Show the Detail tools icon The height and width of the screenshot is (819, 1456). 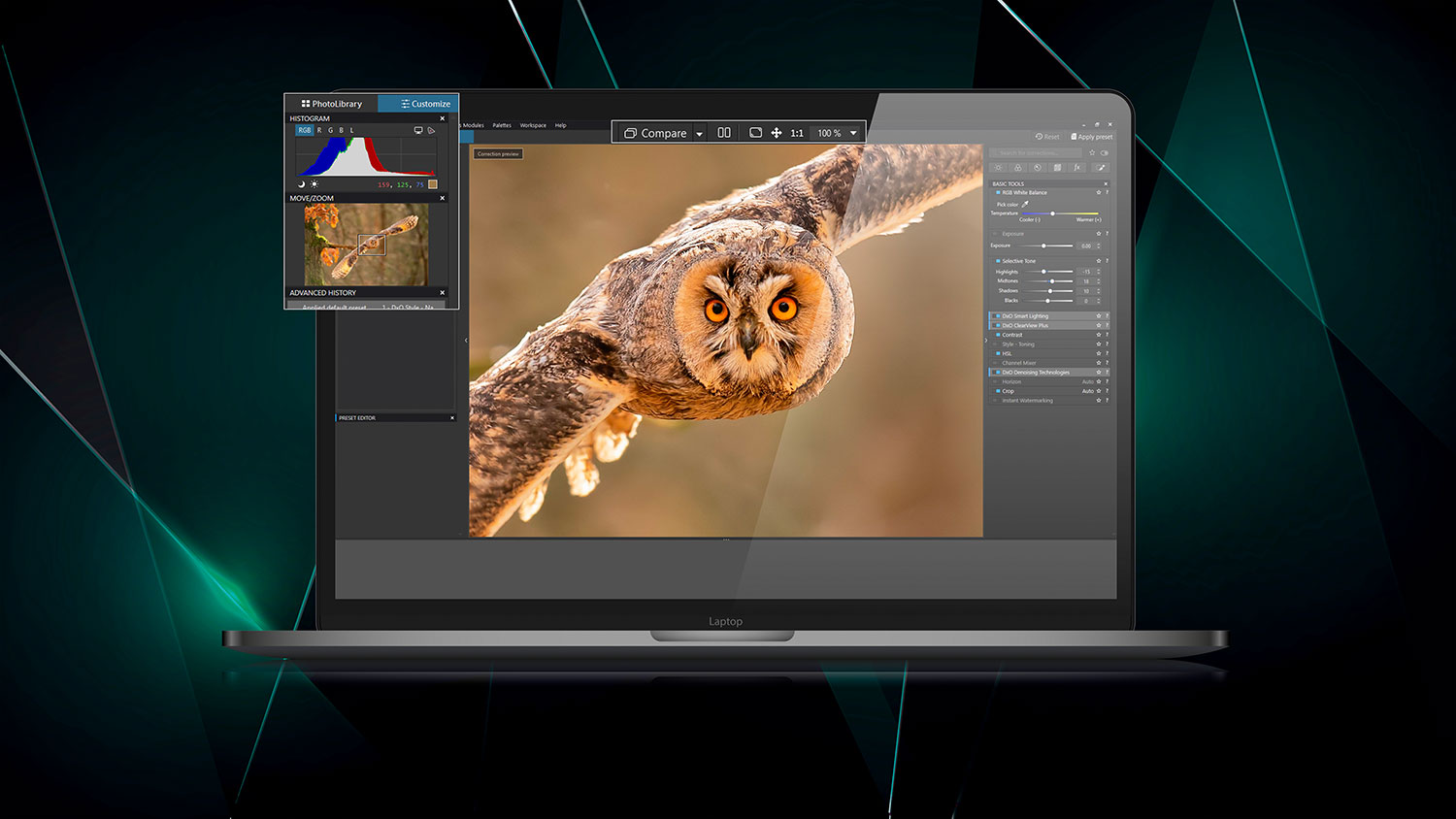click(1038, 168)
